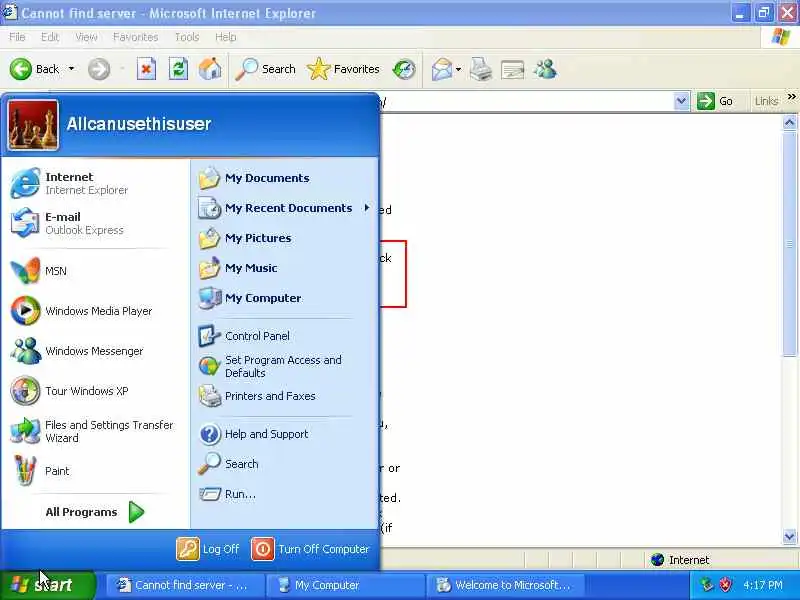Click scrollbar up arrow in browser
The height and width of the screenshot is (600, 800).
tap(789, 122)
